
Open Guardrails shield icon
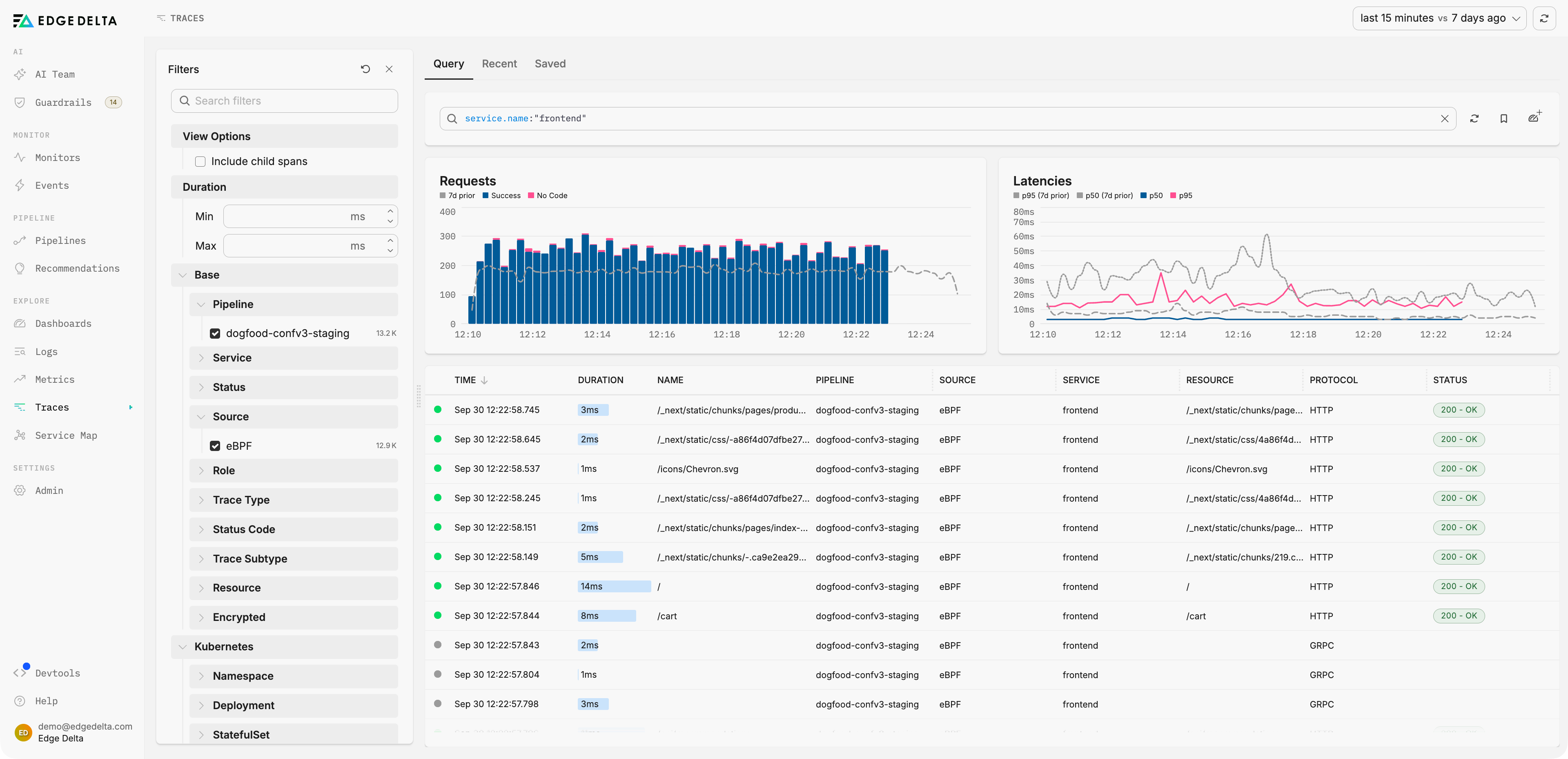click(x=20, y=103)
